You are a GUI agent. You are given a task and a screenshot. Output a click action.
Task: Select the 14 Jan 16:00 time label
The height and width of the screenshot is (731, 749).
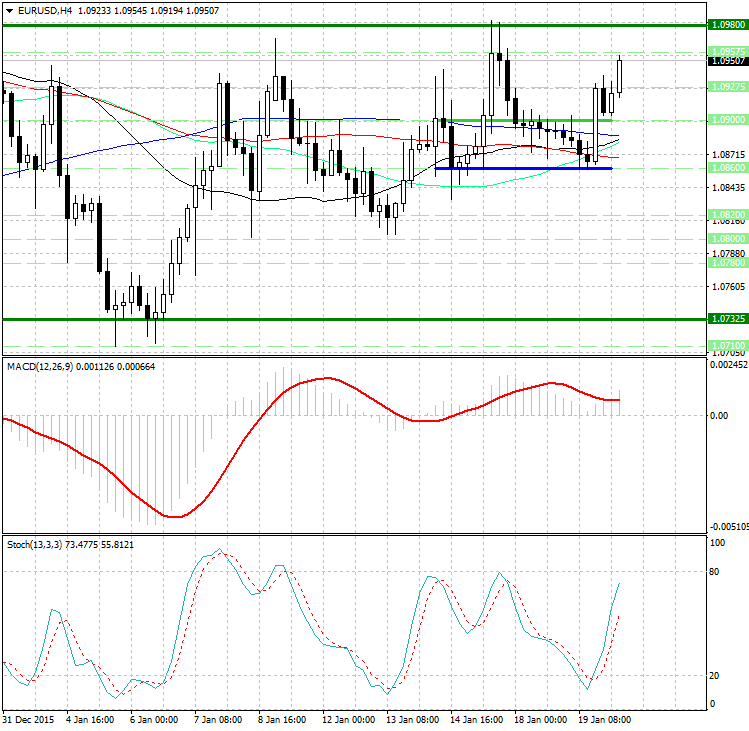(x=480, y=719)
